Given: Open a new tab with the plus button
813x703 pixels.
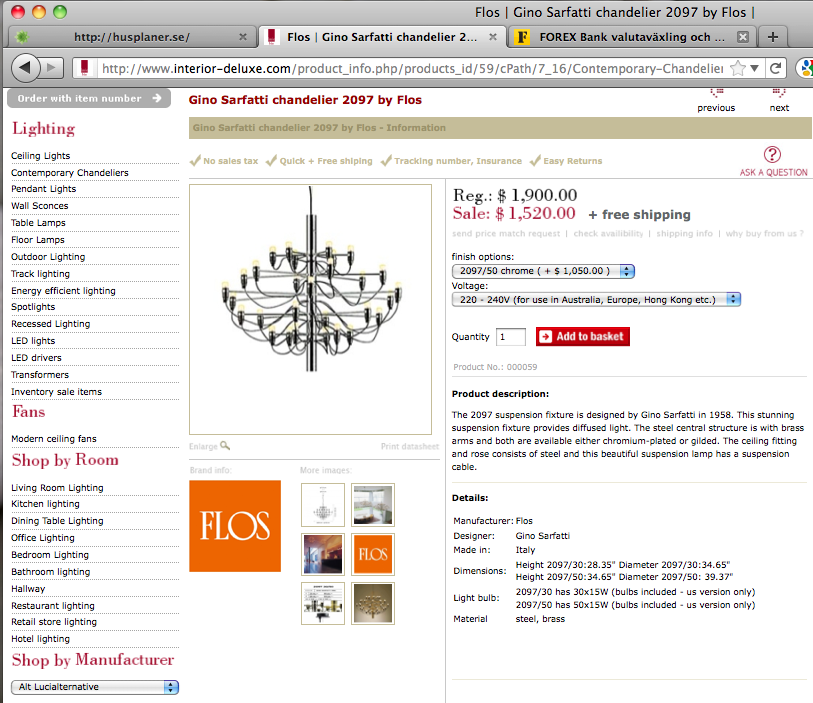Looking at the screenshot, I should point(773,37).
